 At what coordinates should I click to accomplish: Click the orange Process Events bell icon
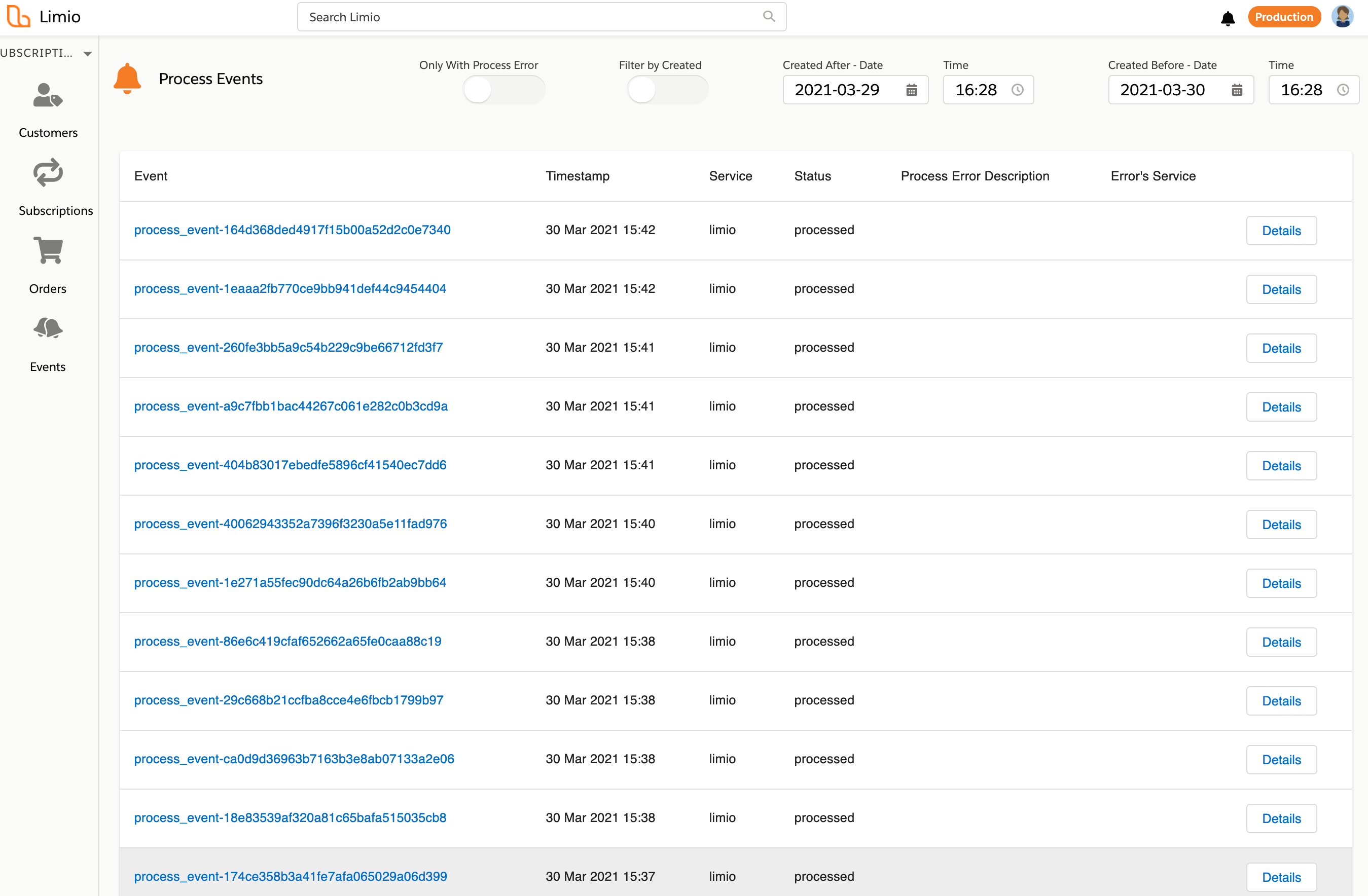coord(127,79)
